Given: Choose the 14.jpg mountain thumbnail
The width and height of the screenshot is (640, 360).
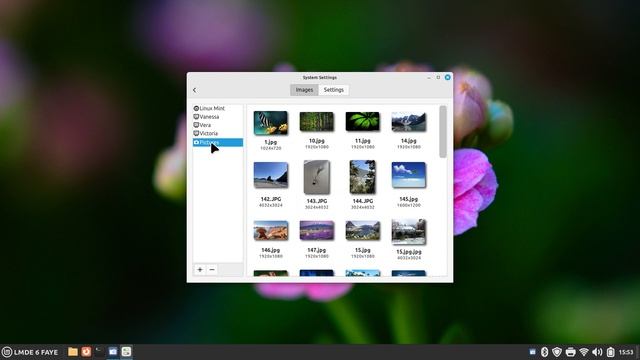Looking at the screenshot, I should [409, 122].
